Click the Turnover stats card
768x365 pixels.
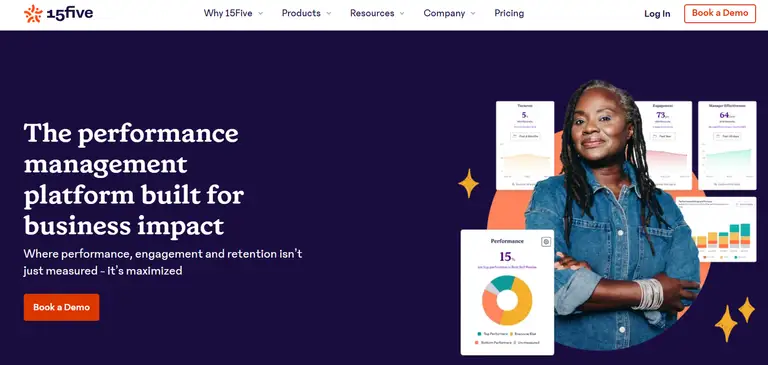525,146
